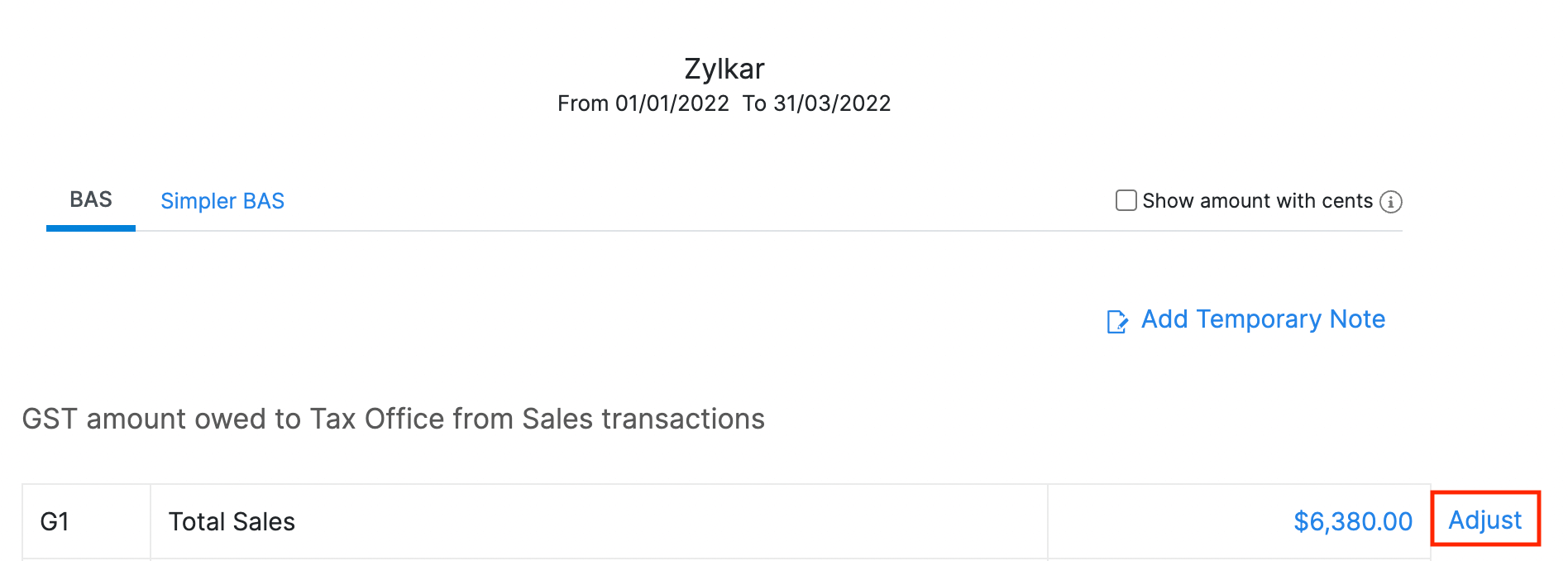Click the start date 01/01/2022
Image resolution: width=1568 pixels, height=561 pixels.
coord(672,103)
